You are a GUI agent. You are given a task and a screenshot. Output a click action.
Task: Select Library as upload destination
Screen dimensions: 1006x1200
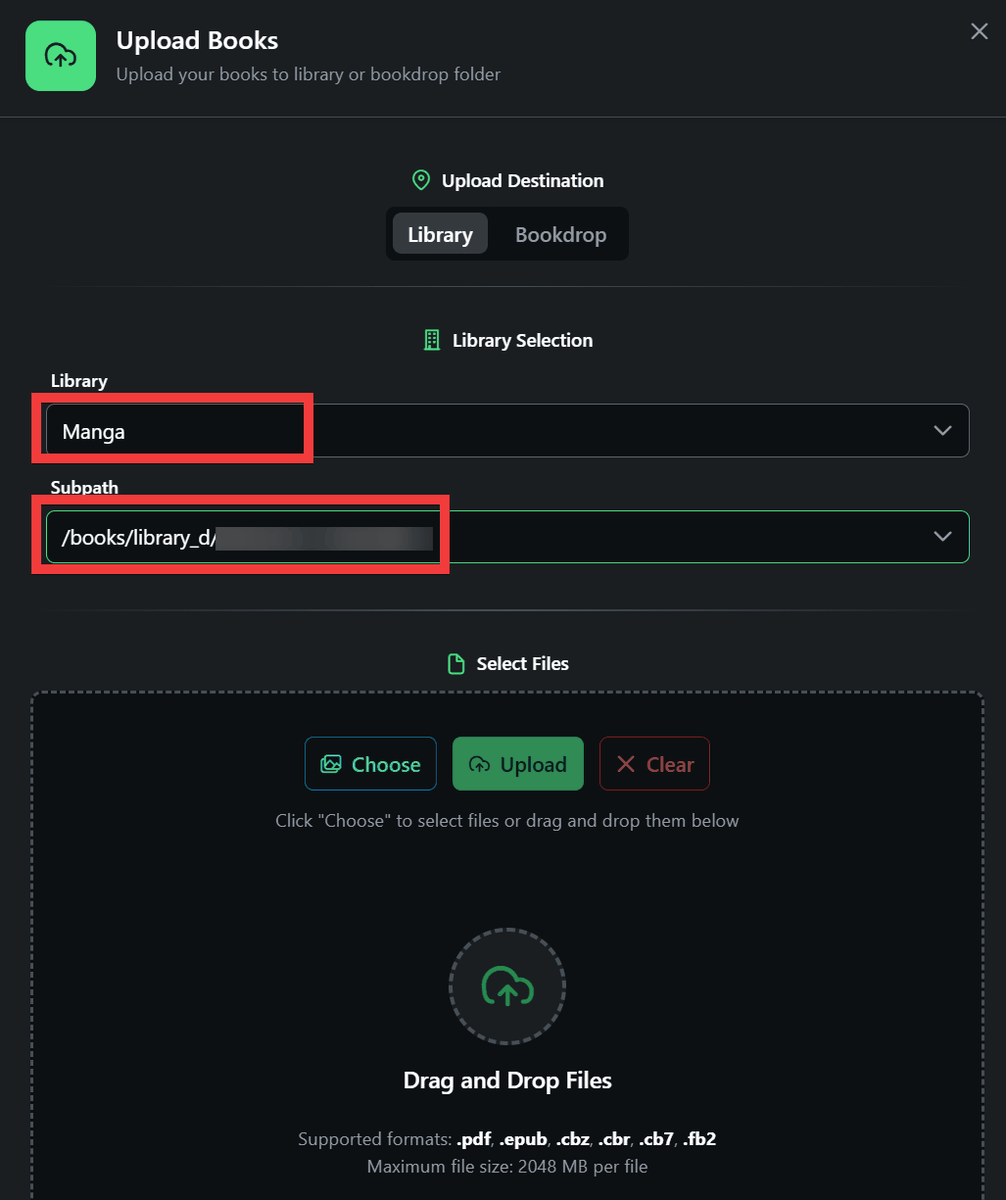pos(440,235)
